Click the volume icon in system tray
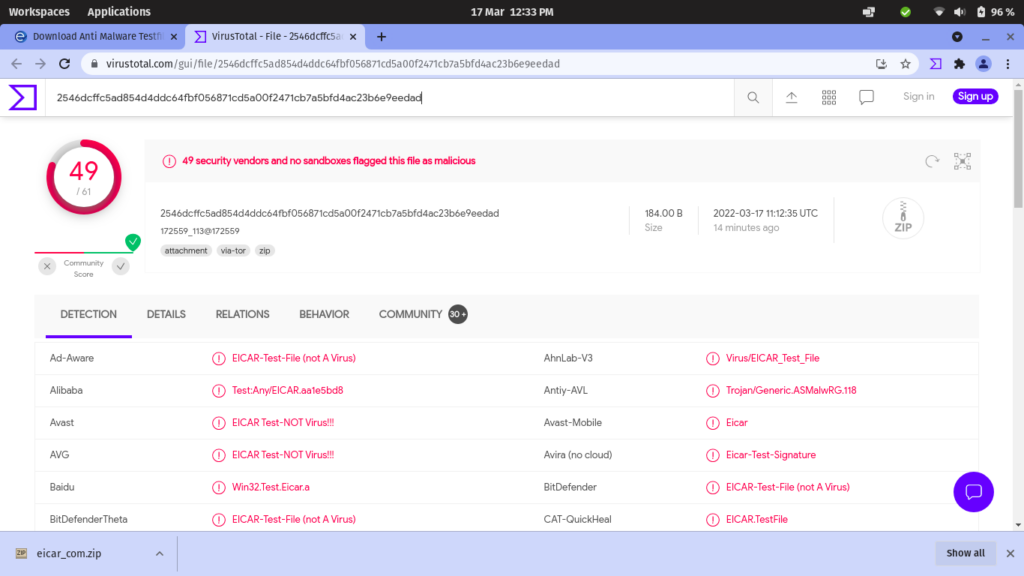The image size is (1024, 576). click(959, 12)
